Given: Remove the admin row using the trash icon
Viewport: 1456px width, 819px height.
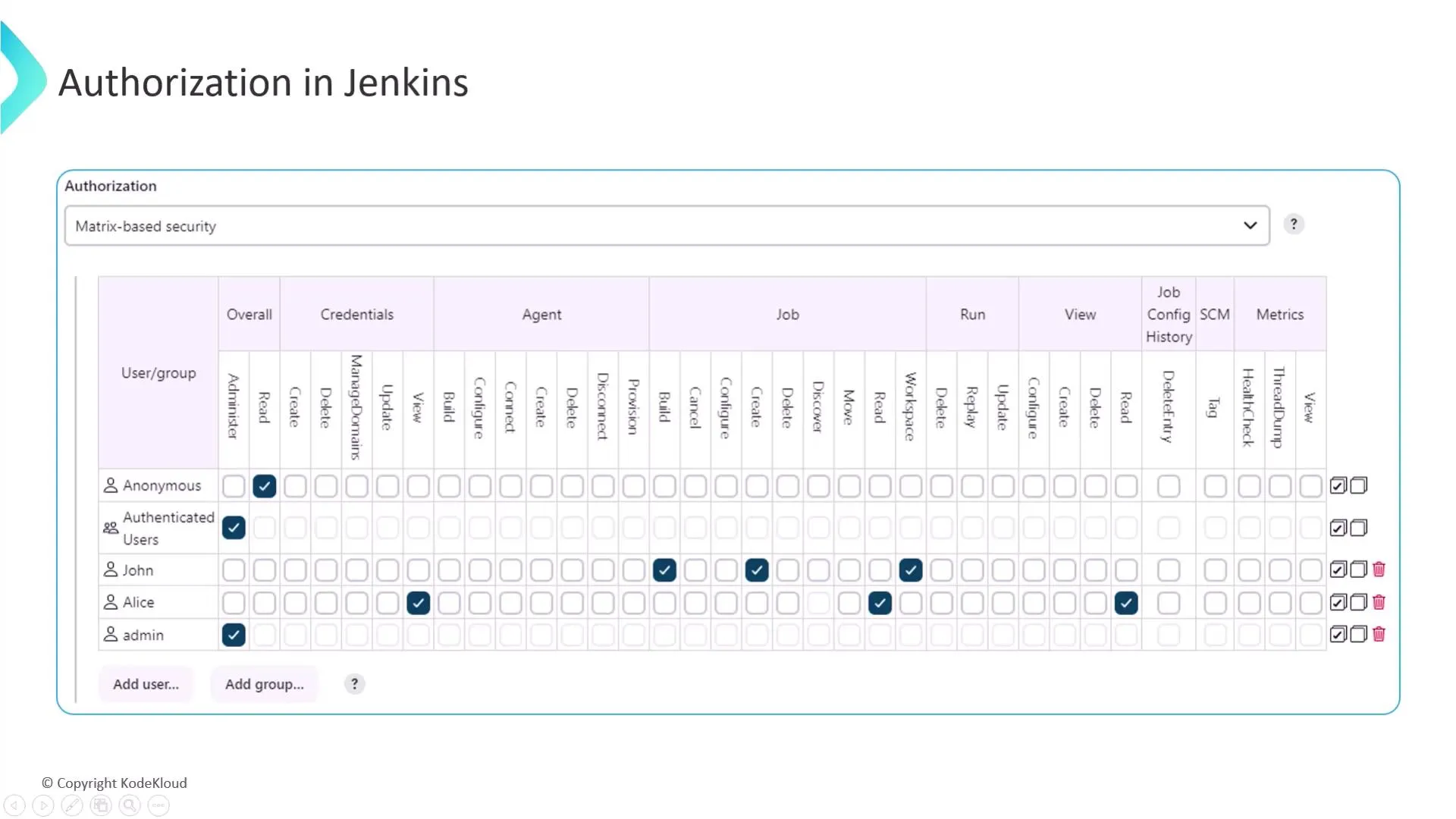Looking at the screenshot, I should [1379, 635].
